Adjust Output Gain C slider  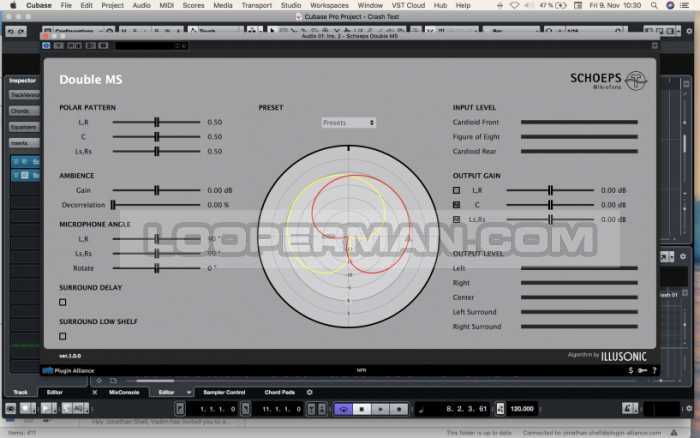click(x=550, y=204)
